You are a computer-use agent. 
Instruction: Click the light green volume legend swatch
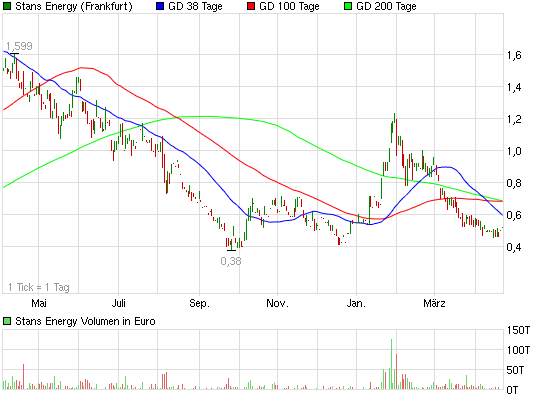[x=7, y=321]
